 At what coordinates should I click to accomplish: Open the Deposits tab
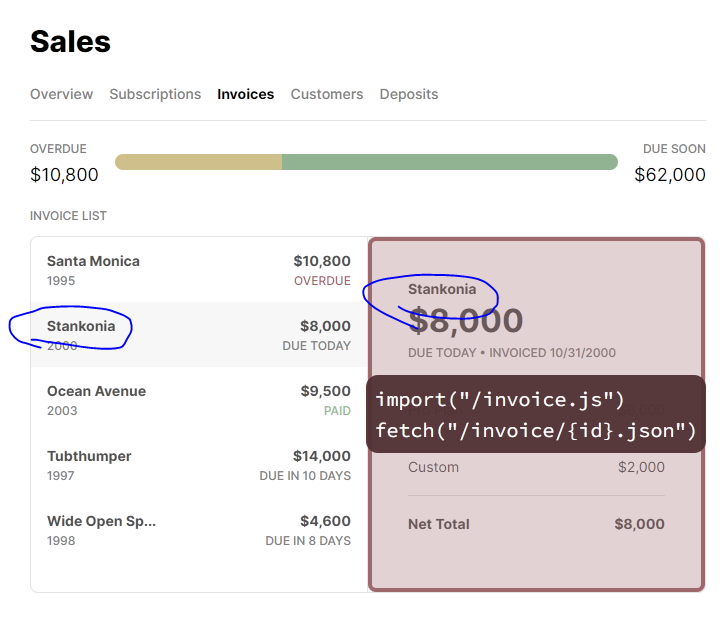pyautogui.click(x=409, y=94)
